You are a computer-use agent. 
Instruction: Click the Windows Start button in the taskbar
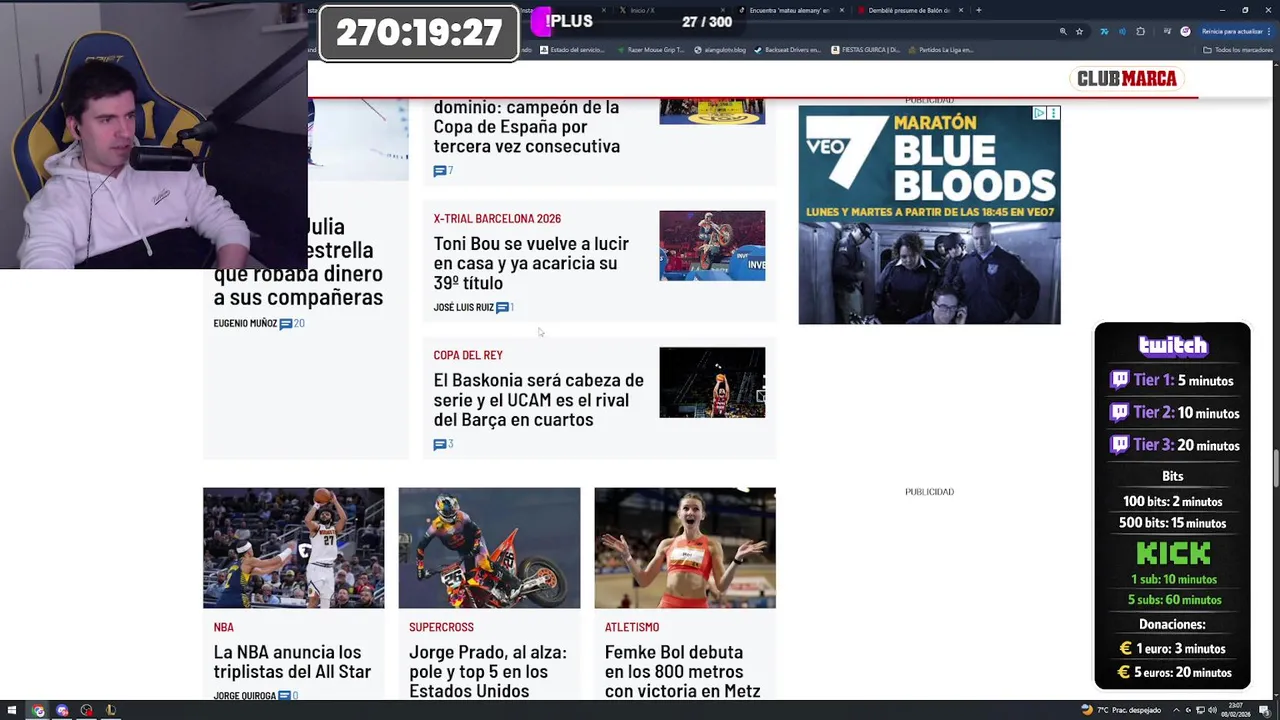[11, 711]
